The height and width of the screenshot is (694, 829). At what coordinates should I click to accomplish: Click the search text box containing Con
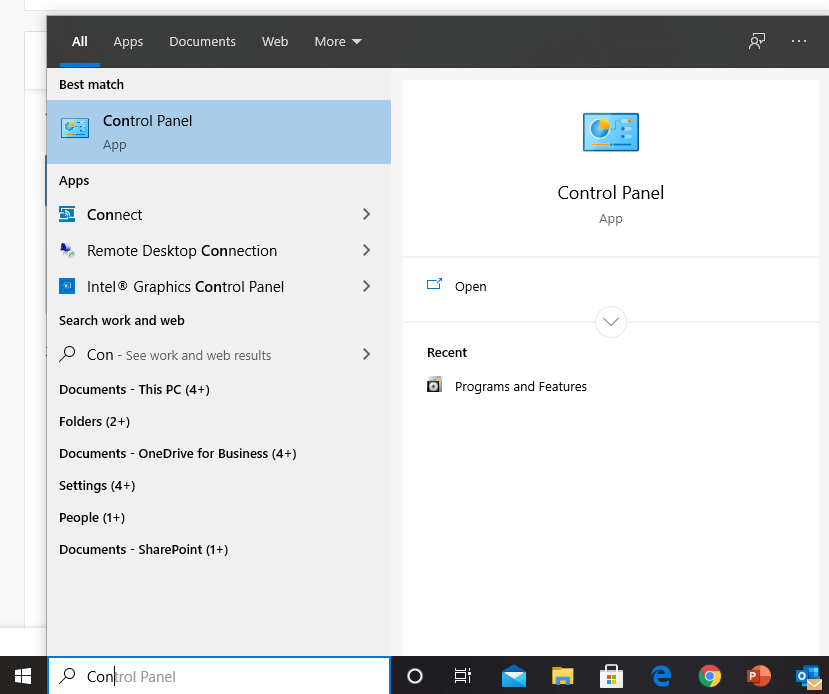pos(219,676)
